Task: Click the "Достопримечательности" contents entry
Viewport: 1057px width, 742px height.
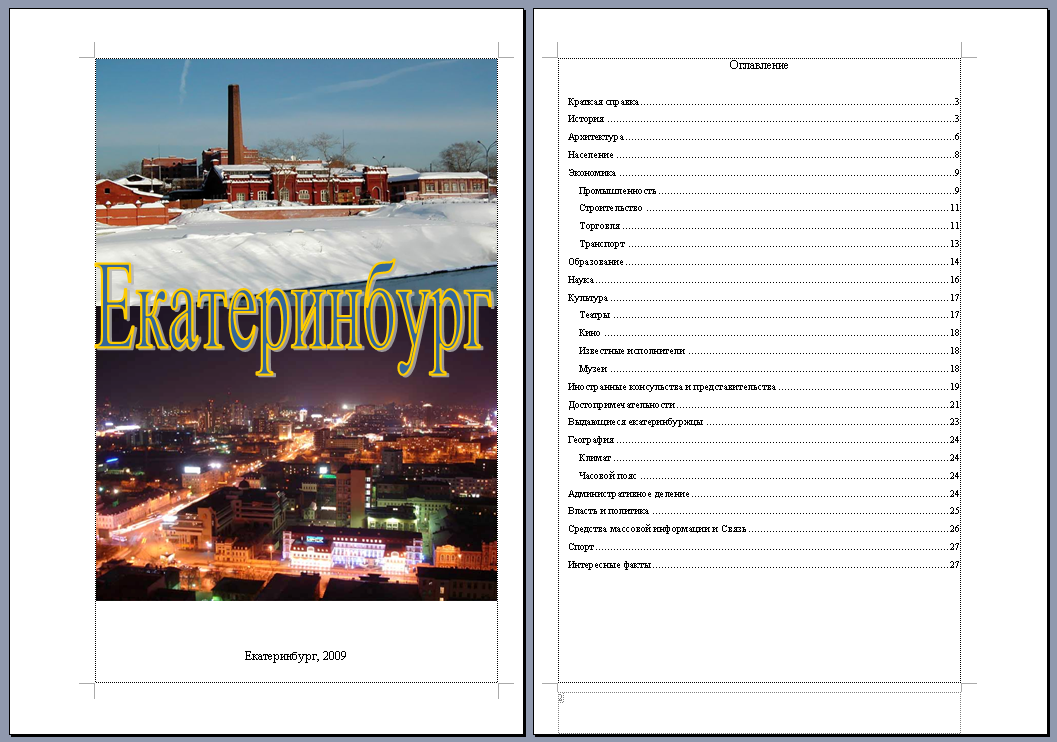Action: 763,405
